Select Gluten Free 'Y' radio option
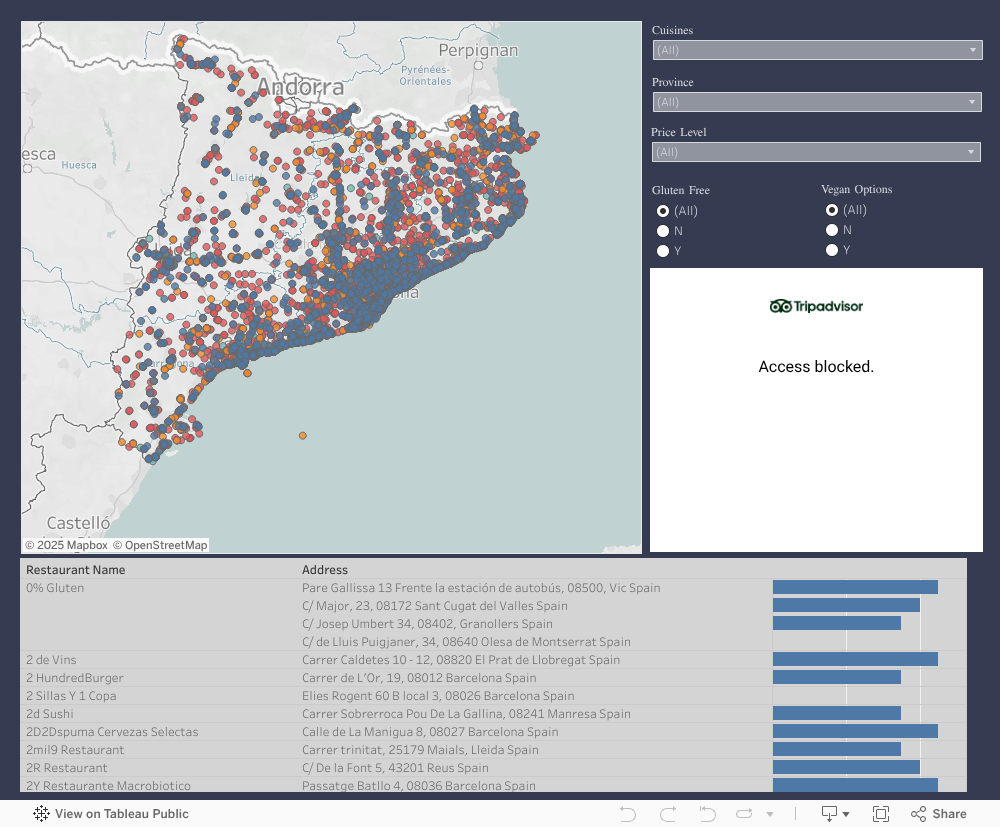The height and width of the screenshot is (827, 1000). pyautogui.click(x=663, y=251)
